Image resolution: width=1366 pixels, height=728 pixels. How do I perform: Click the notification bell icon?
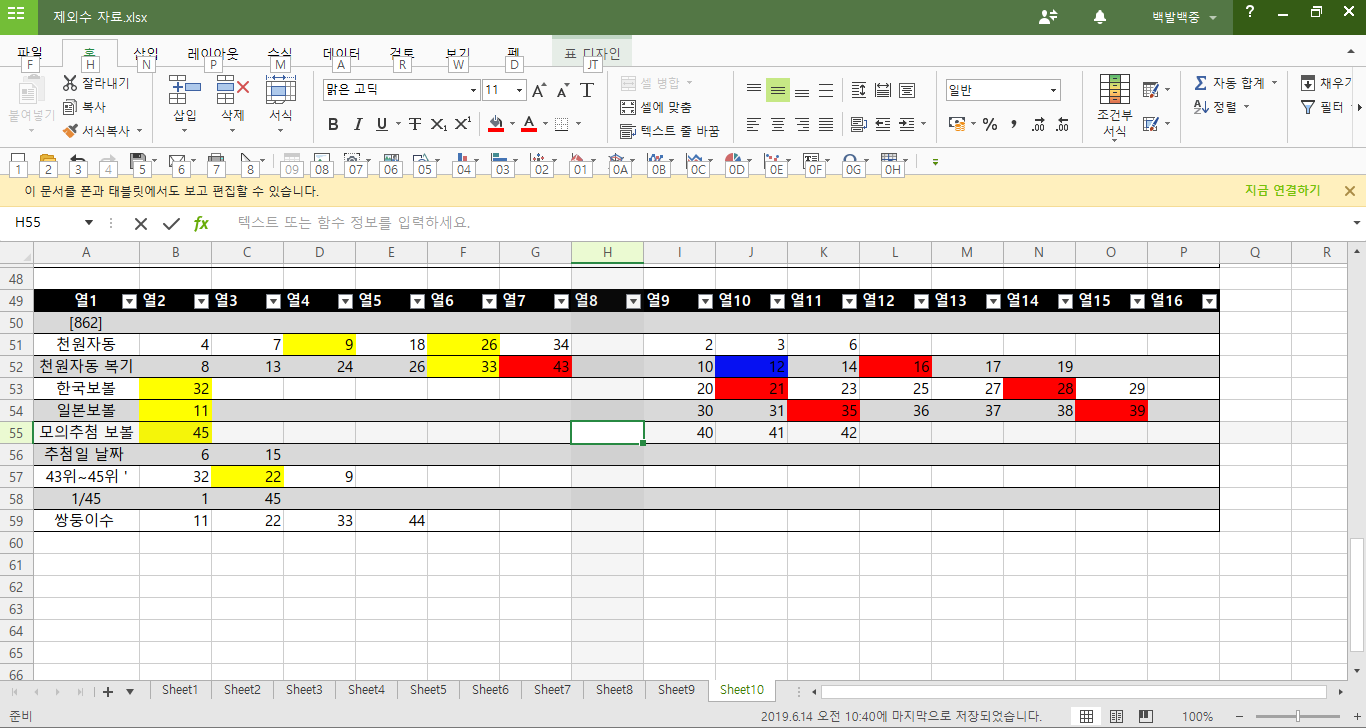pyautogui.click(x=1100, y=17)
